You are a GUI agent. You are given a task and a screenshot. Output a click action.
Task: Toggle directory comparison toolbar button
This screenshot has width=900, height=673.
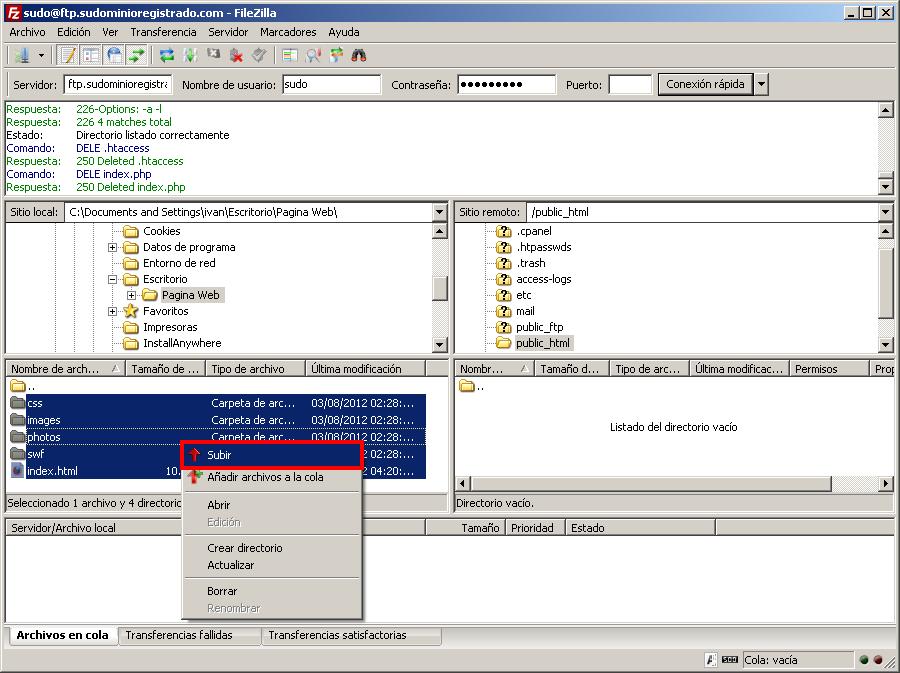[290, 55]
